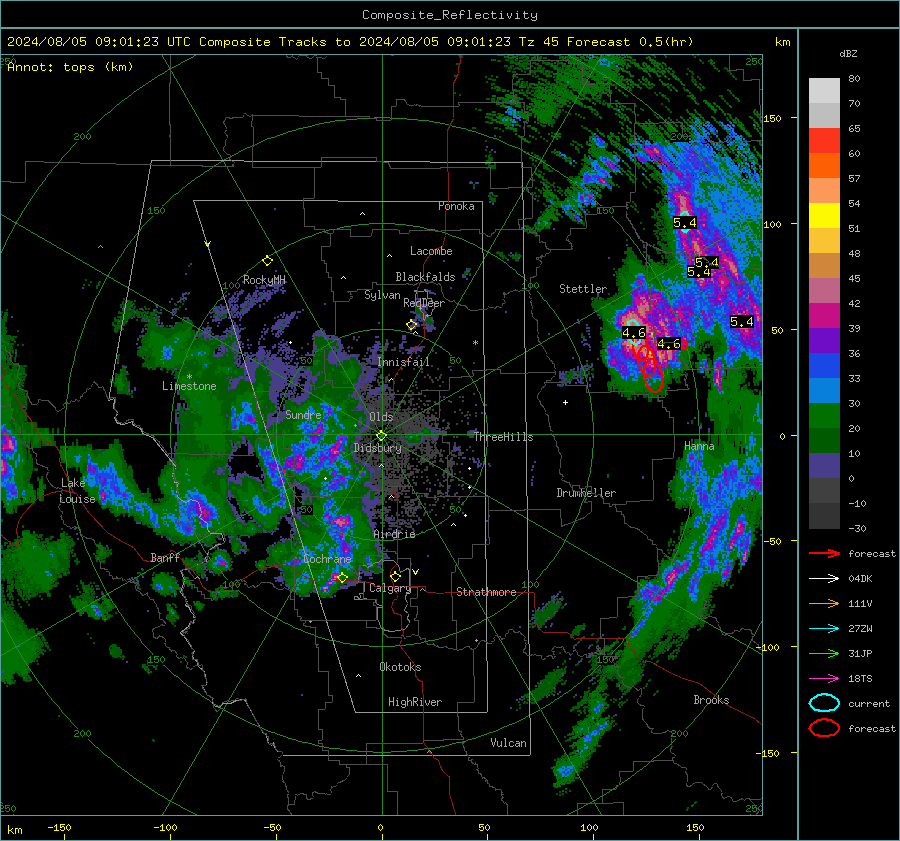This screenshot has width=900, height=841.
Task: Click the 'Innisfail' town label
Action: click(404, 362)
